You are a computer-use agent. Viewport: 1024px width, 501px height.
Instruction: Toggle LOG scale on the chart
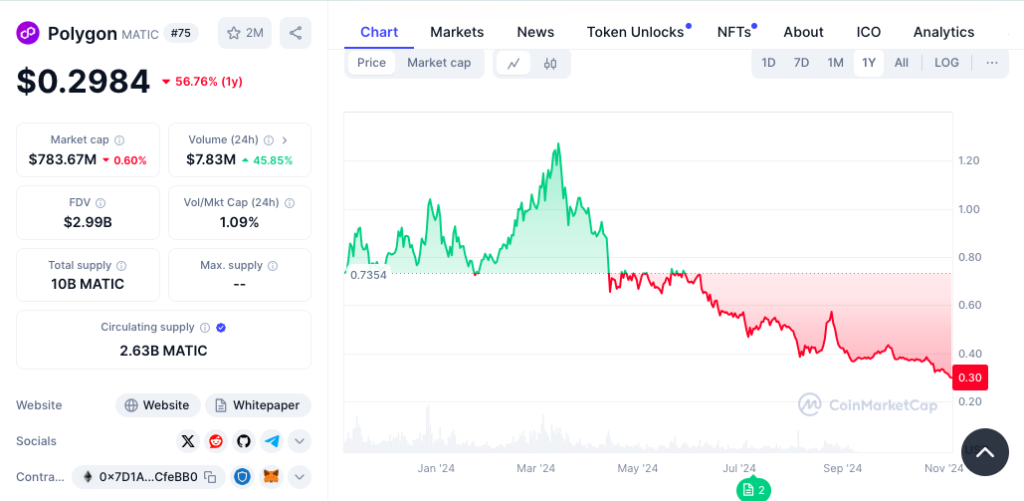click(x=946, y=63)
